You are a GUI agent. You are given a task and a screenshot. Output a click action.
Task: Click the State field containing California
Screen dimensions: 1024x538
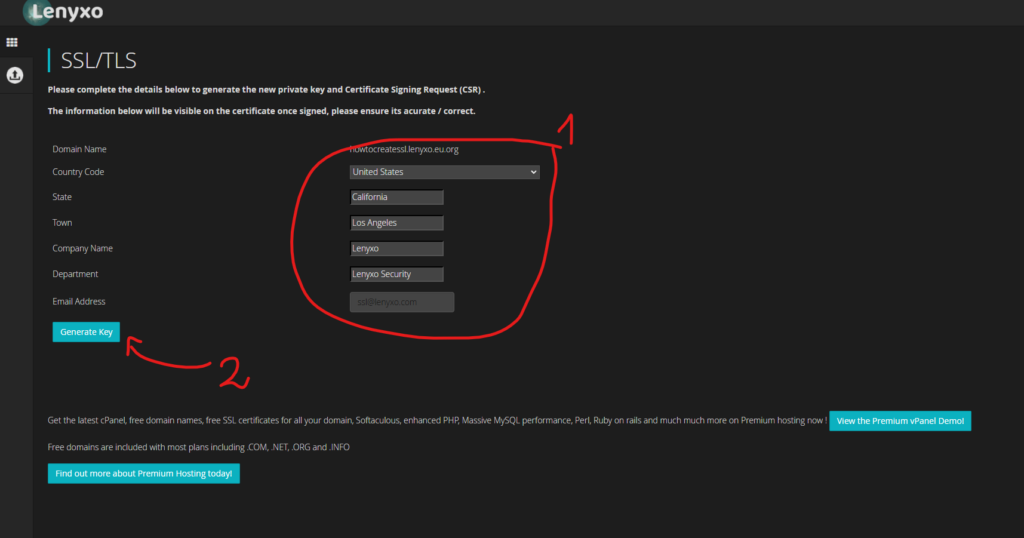click(x=396, y=197)
